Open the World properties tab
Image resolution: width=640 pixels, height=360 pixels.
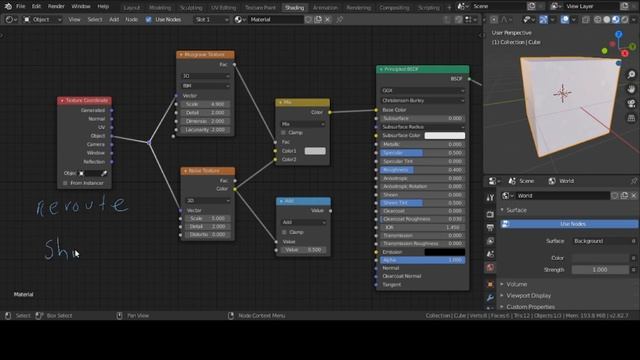tap(490, 267)
